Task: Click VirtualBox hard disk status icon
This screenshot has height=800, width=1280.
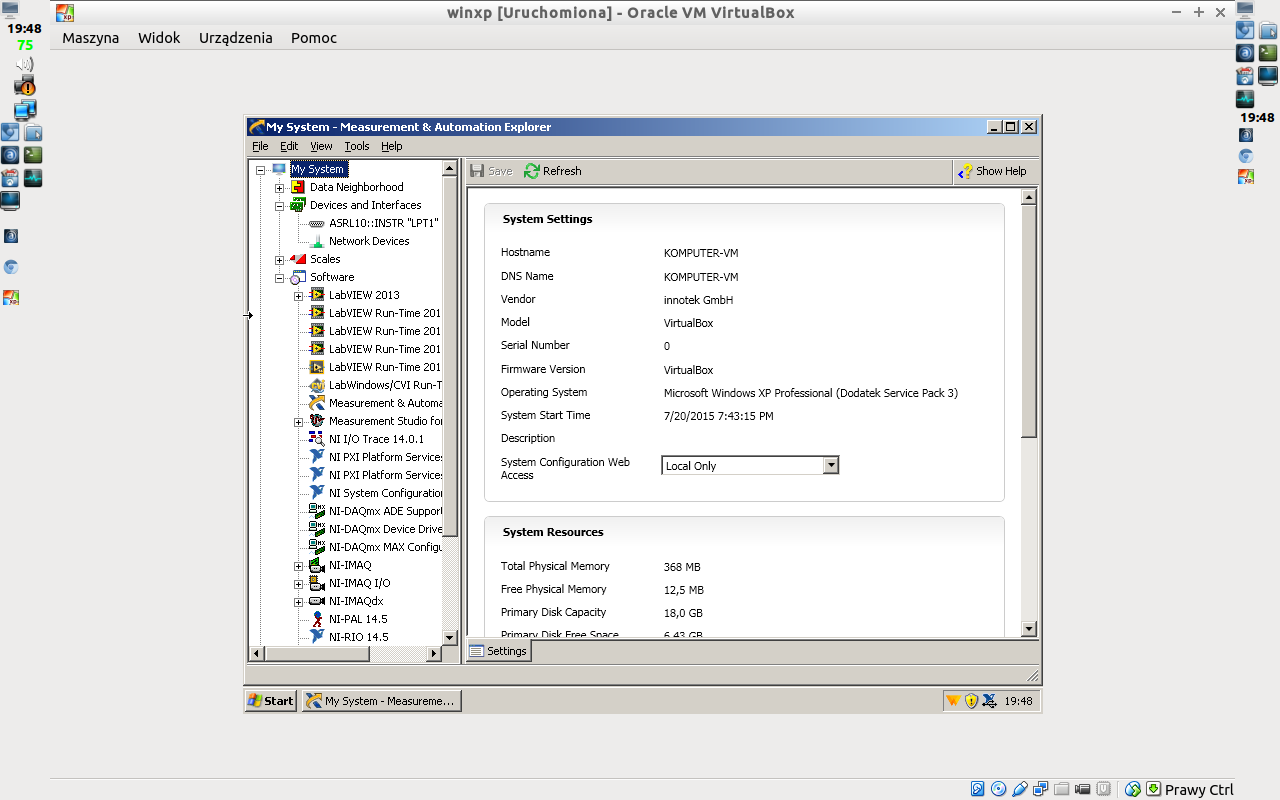Action: click(x=977, y=789)
